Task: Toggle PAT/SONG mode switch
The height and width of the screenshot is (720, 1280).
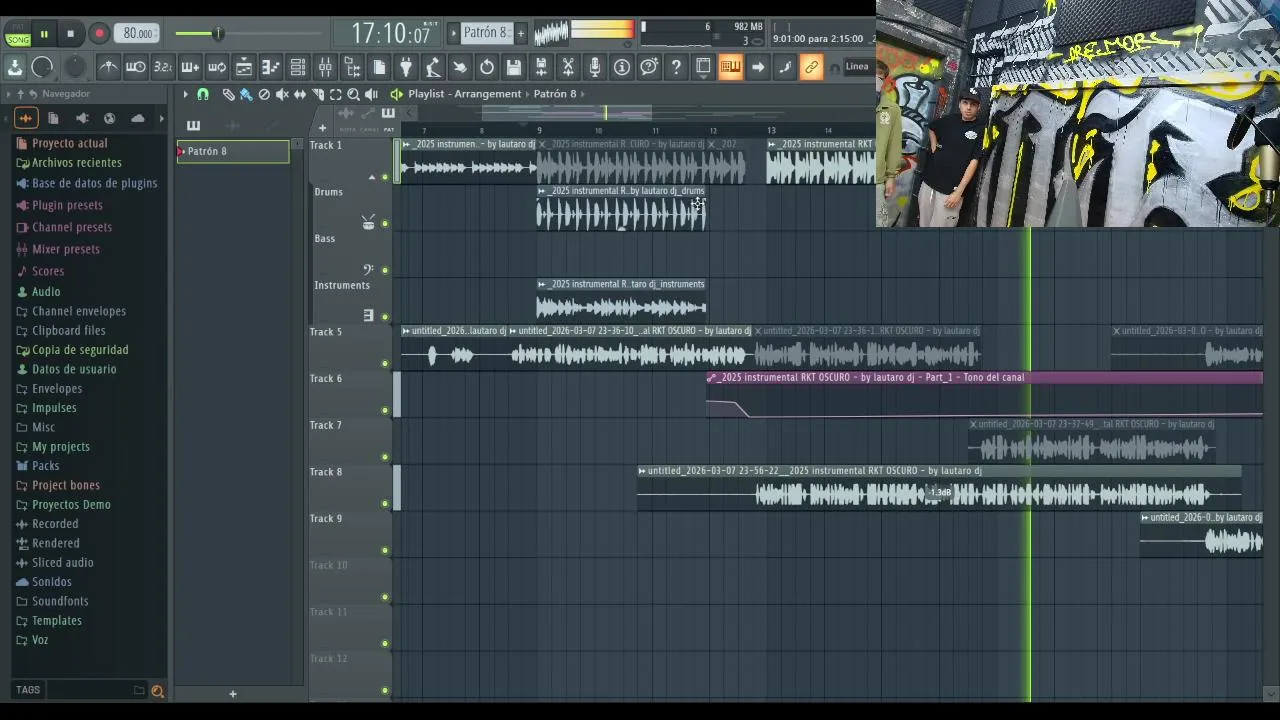Action: [18, 34]
